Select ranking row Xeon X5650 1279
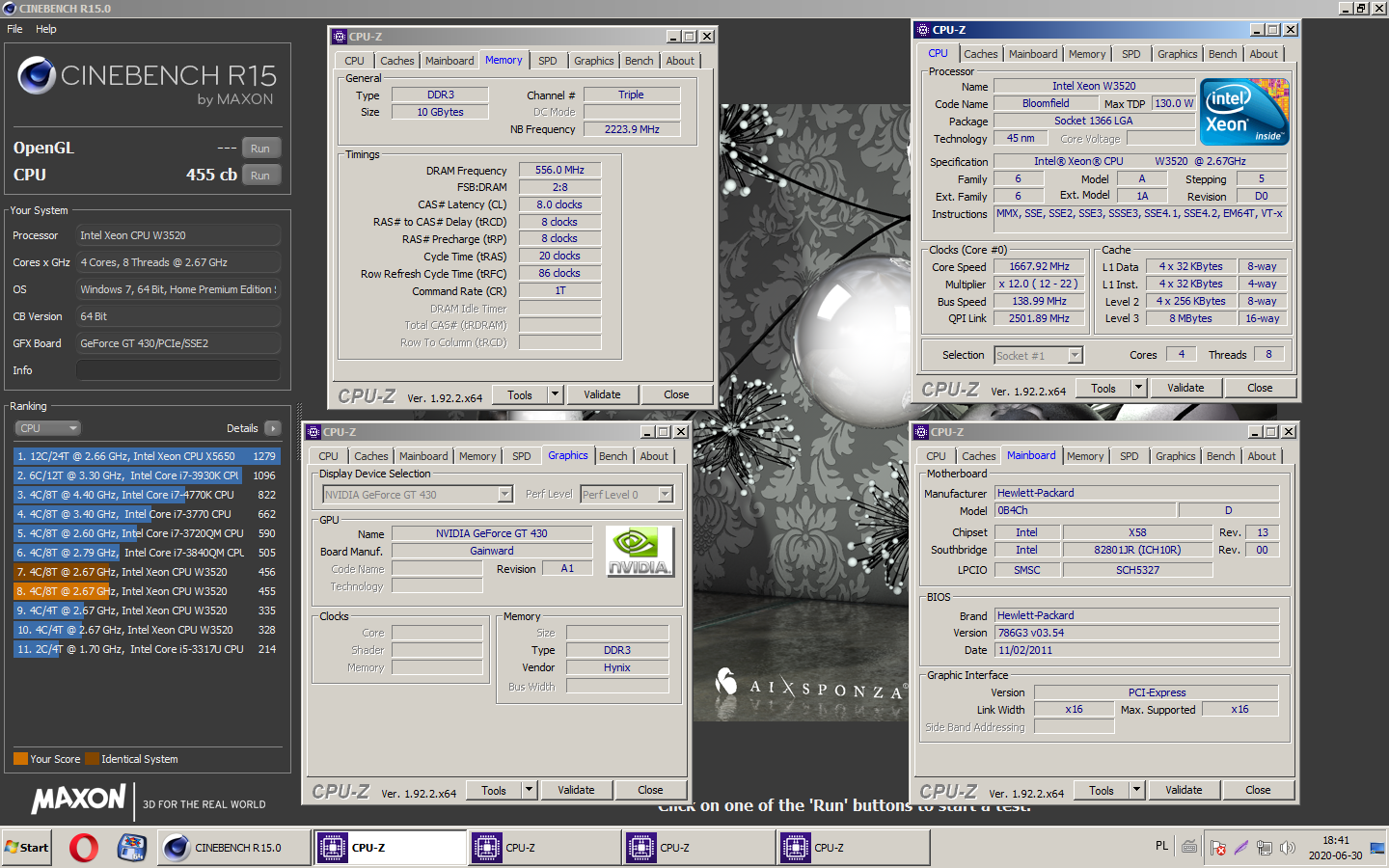Viewport: 1389px width, 868px height. point(147,456)
